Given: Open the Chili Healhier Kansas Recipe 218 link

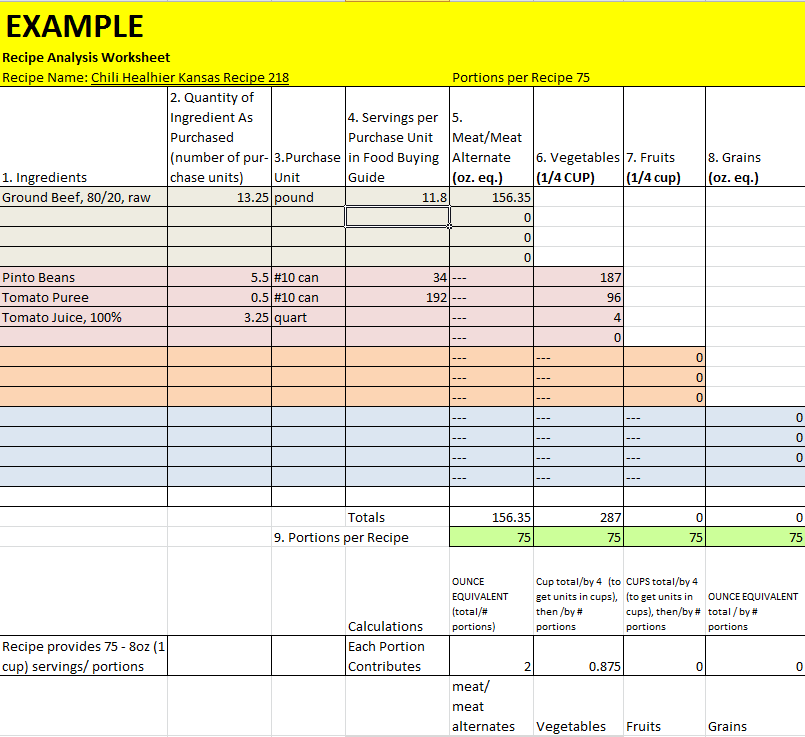Looking at the screenshot, I should pos(190,77).
